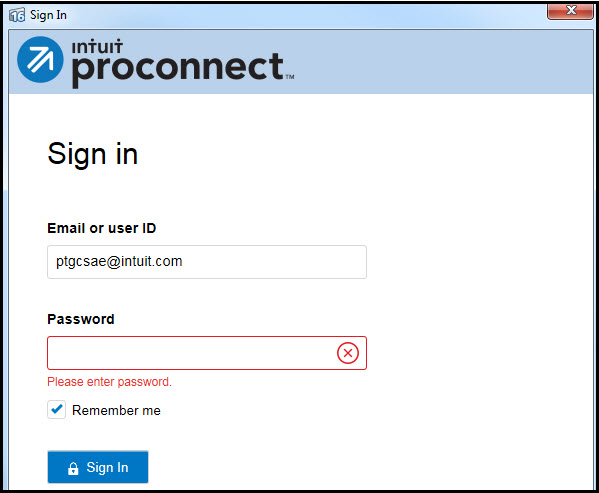Viewport: 599px width, 493px height.
Task: Click the large 'Sign in' heading
Action: coord(92,154)
